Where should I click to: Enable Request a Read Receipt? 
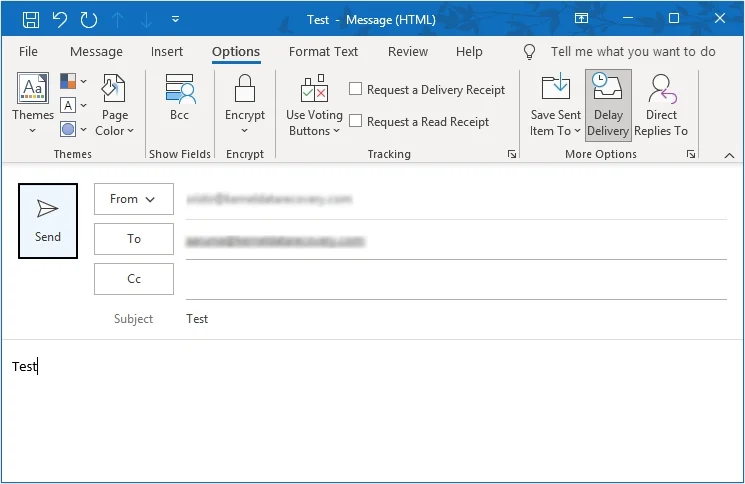point(355,121)
